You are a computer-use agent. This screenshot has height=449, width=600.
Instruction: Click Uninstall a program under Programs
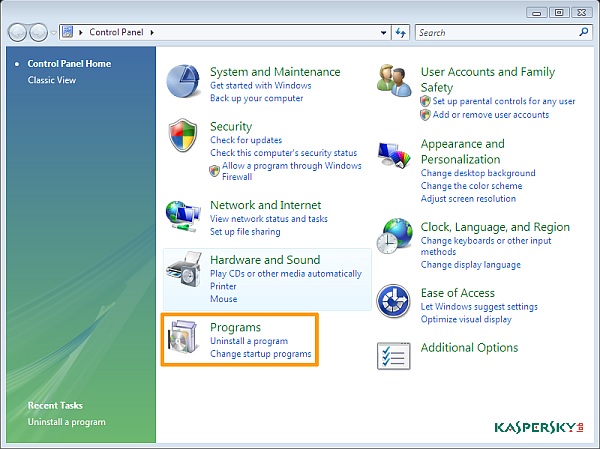(x=249, y=341)
